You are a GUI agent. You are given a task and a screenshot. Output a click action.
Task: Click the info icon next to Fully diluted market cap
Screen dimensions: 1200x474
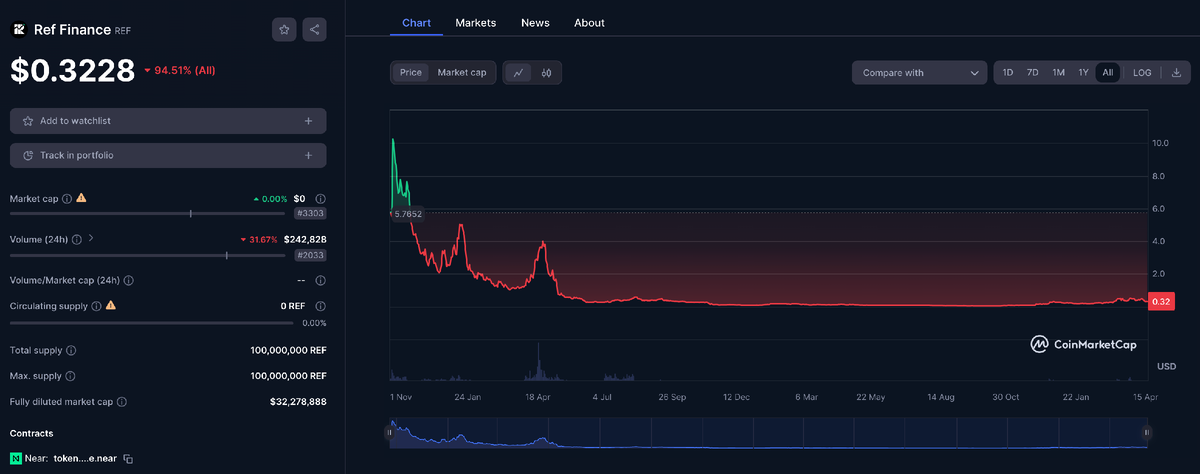tap(122, 402)
